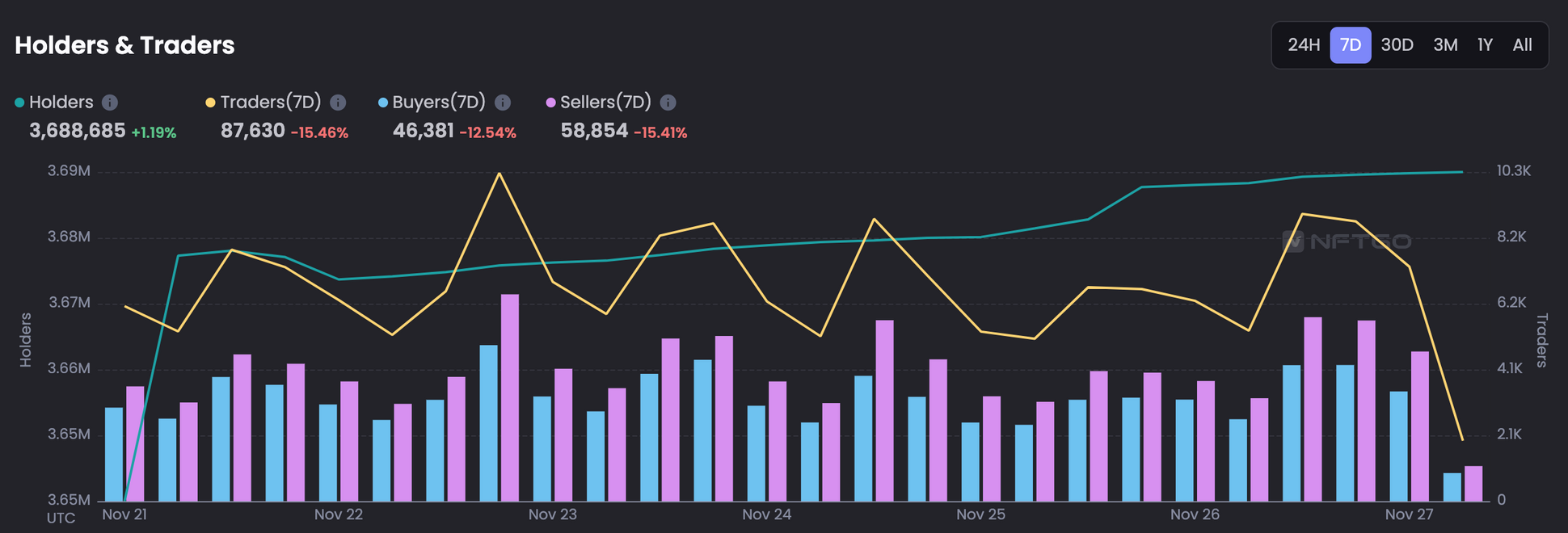Click the info icon beside Traders(7D)

339,103
